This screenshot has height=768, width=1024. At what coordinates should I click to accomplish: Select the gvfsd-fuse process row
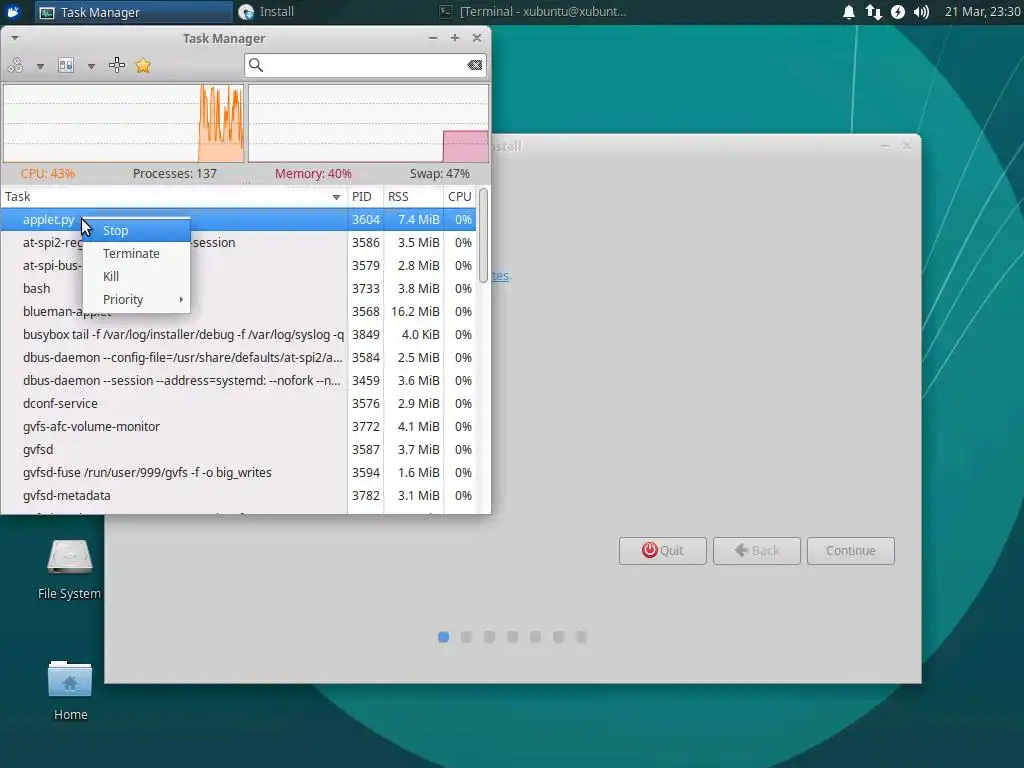[238, 472]
